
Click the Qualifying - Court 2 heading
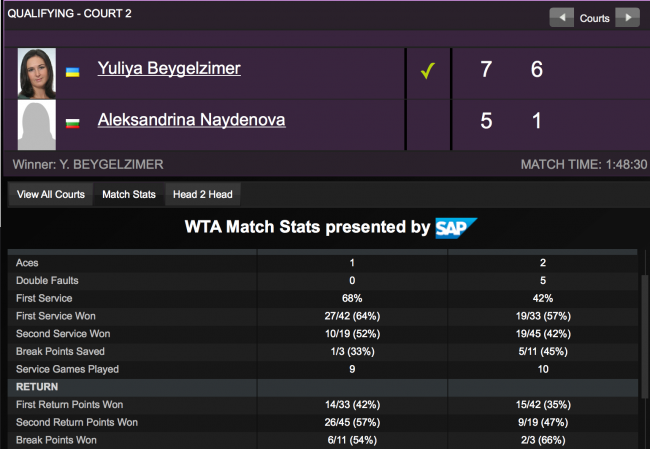point(69,13)
